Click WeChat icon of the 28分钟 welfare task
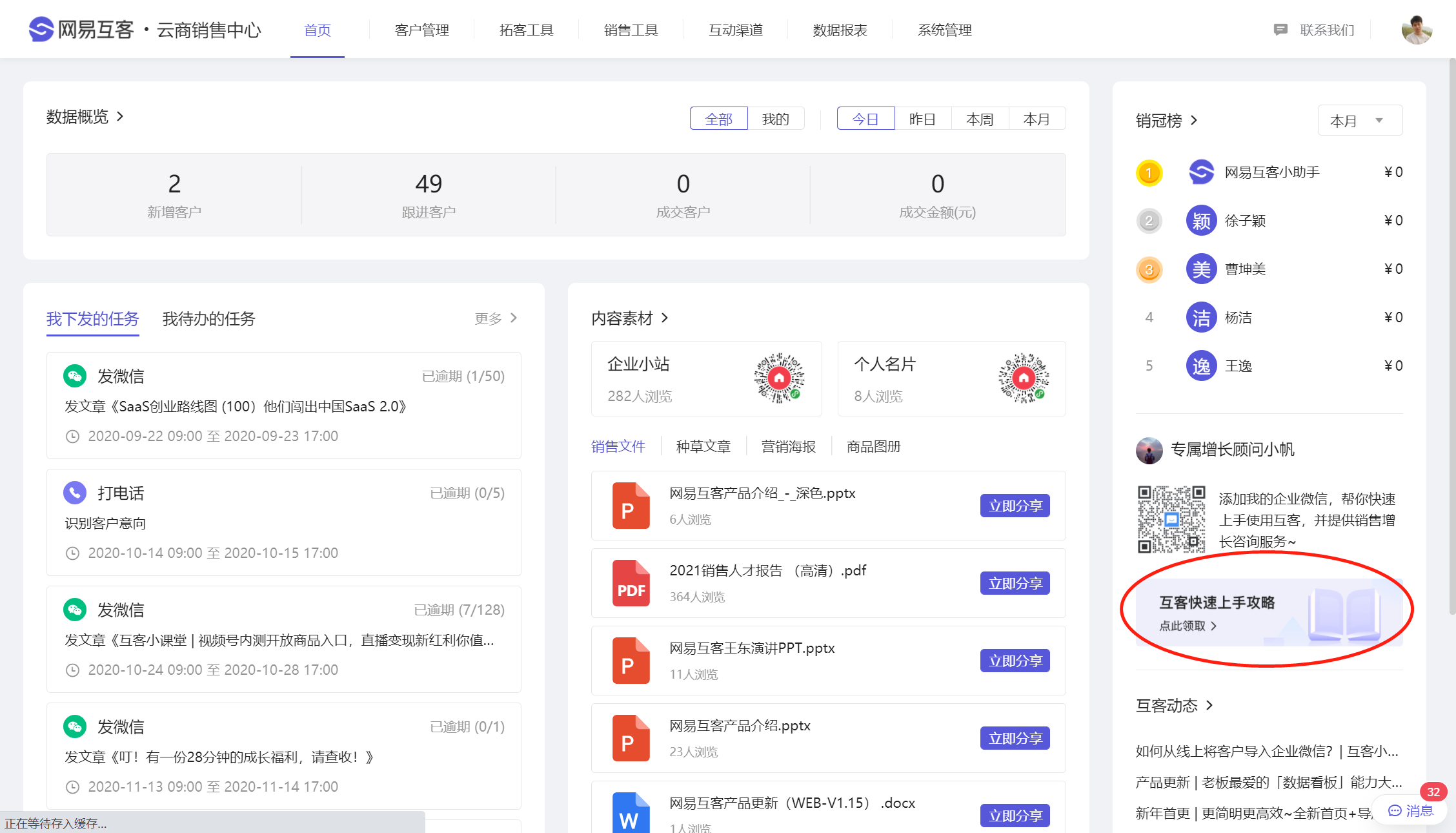The width and height of the screenshot is (1456, 833). click(75, 726)
